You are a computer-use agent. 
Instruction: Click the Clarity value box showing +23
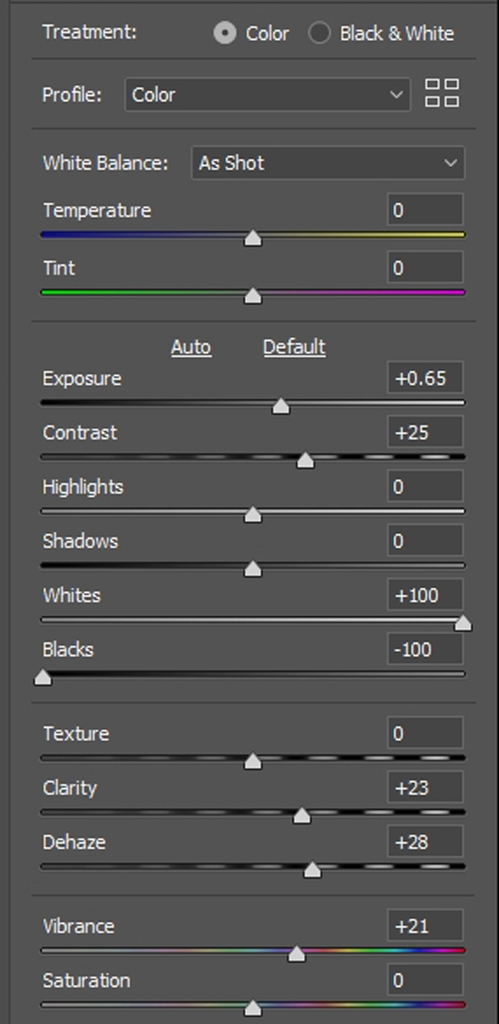tap(425, 788)
